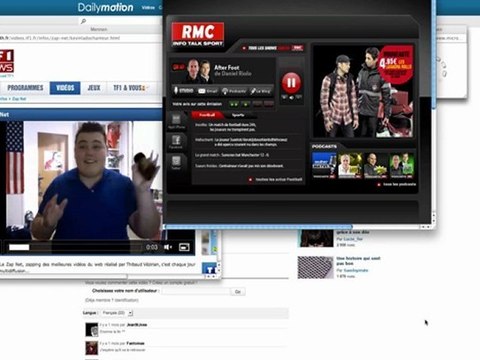Open the podcasts ad banner with two men
This screenshot has height=360, width=480.
[x=364, y=91]
